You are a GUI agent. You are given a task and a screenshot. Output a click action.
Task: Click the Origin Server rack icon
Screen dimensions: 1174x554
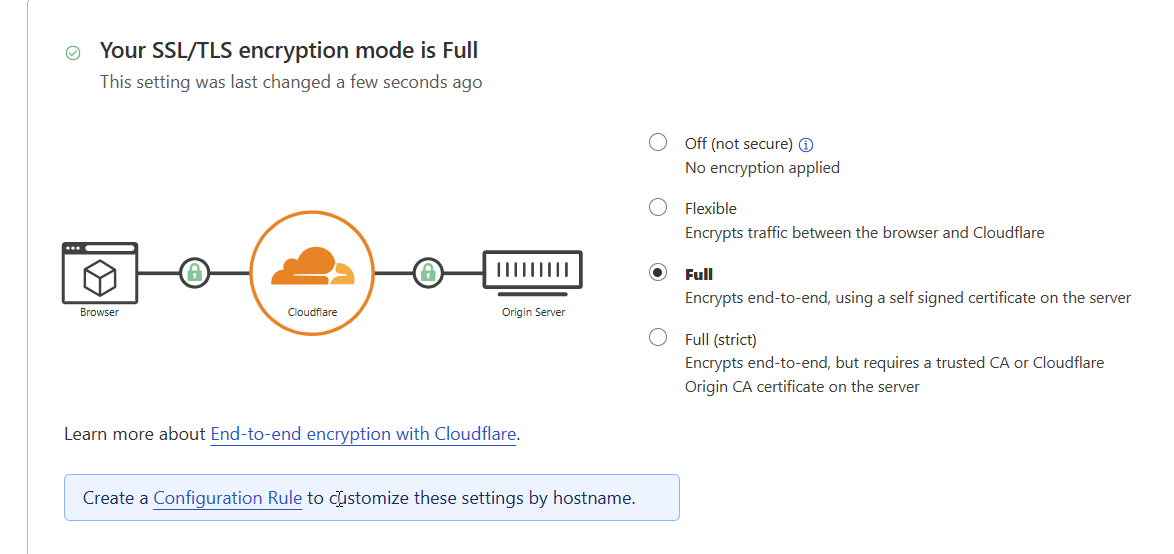pyautogui.click(x=533, y=270)
